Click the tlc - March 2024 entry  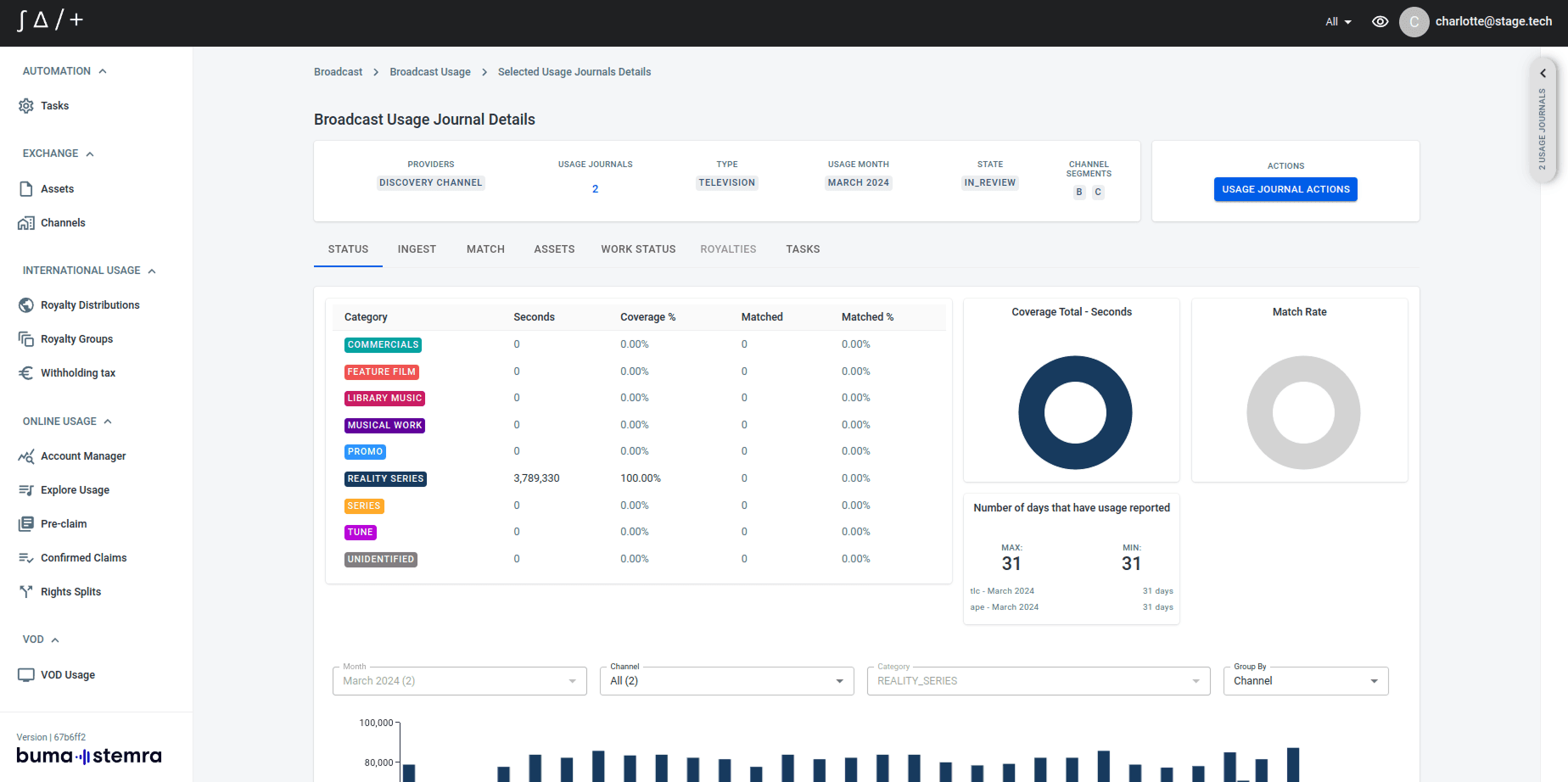click(x=1002, y=591)
